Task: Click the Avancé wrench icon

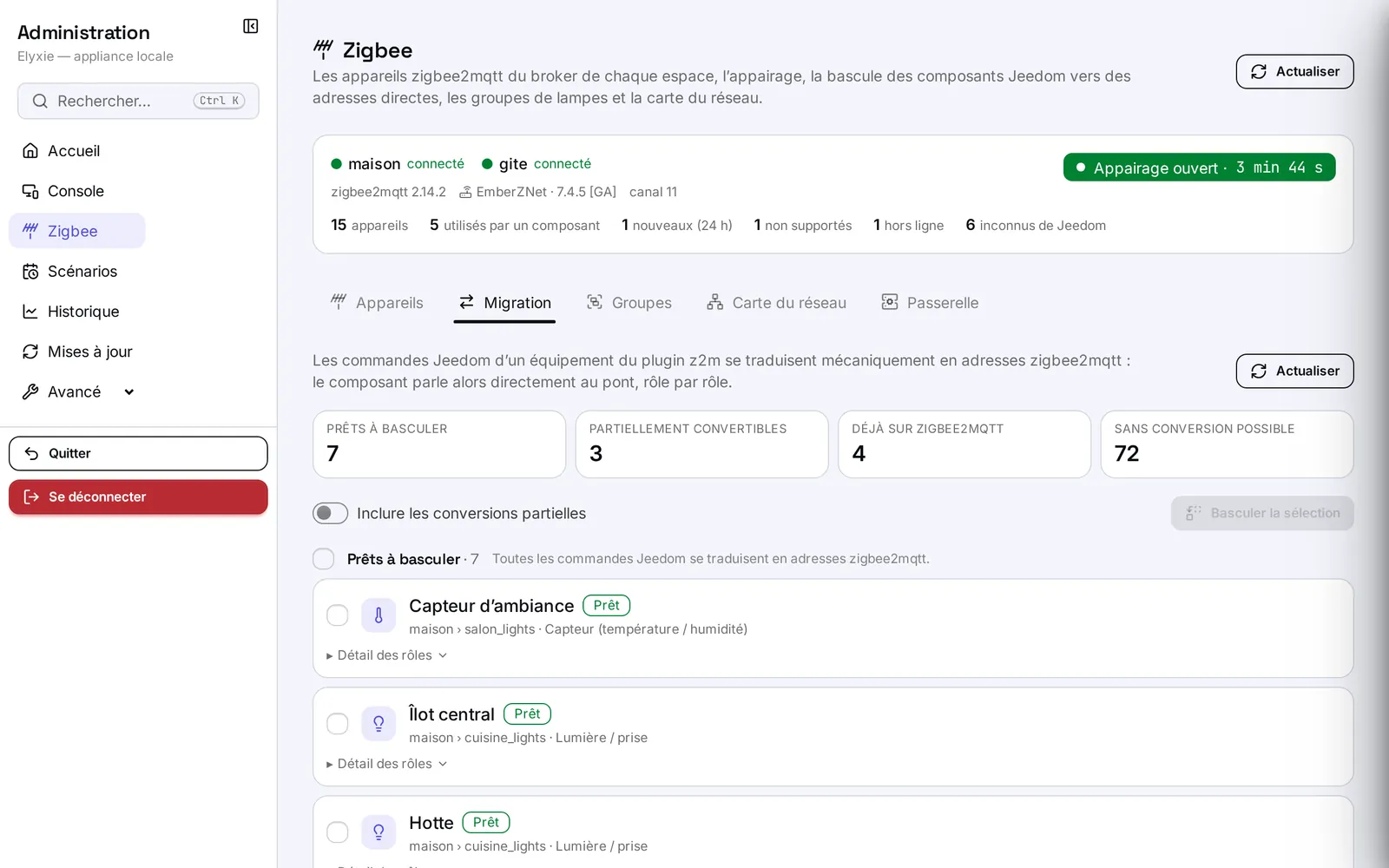Action: pos(30,391)
